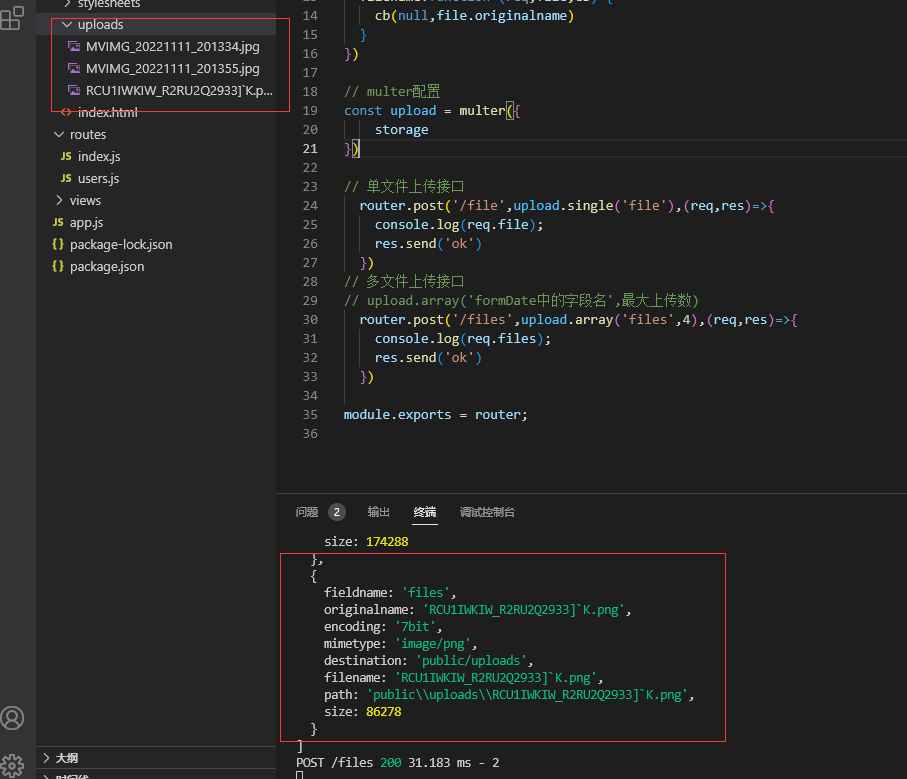The width and height of the screenshot is (907, 779).
Task: Click the image icon of MVIMG_20221111_201334.jpg
Action: click(74, 46)
